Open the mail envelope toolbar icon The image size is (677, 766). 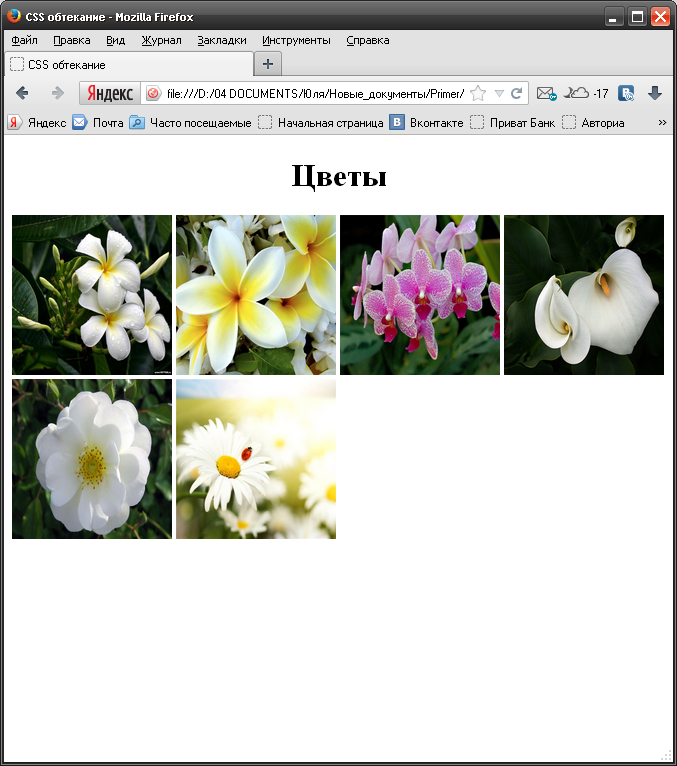click(x=545, y=93)
